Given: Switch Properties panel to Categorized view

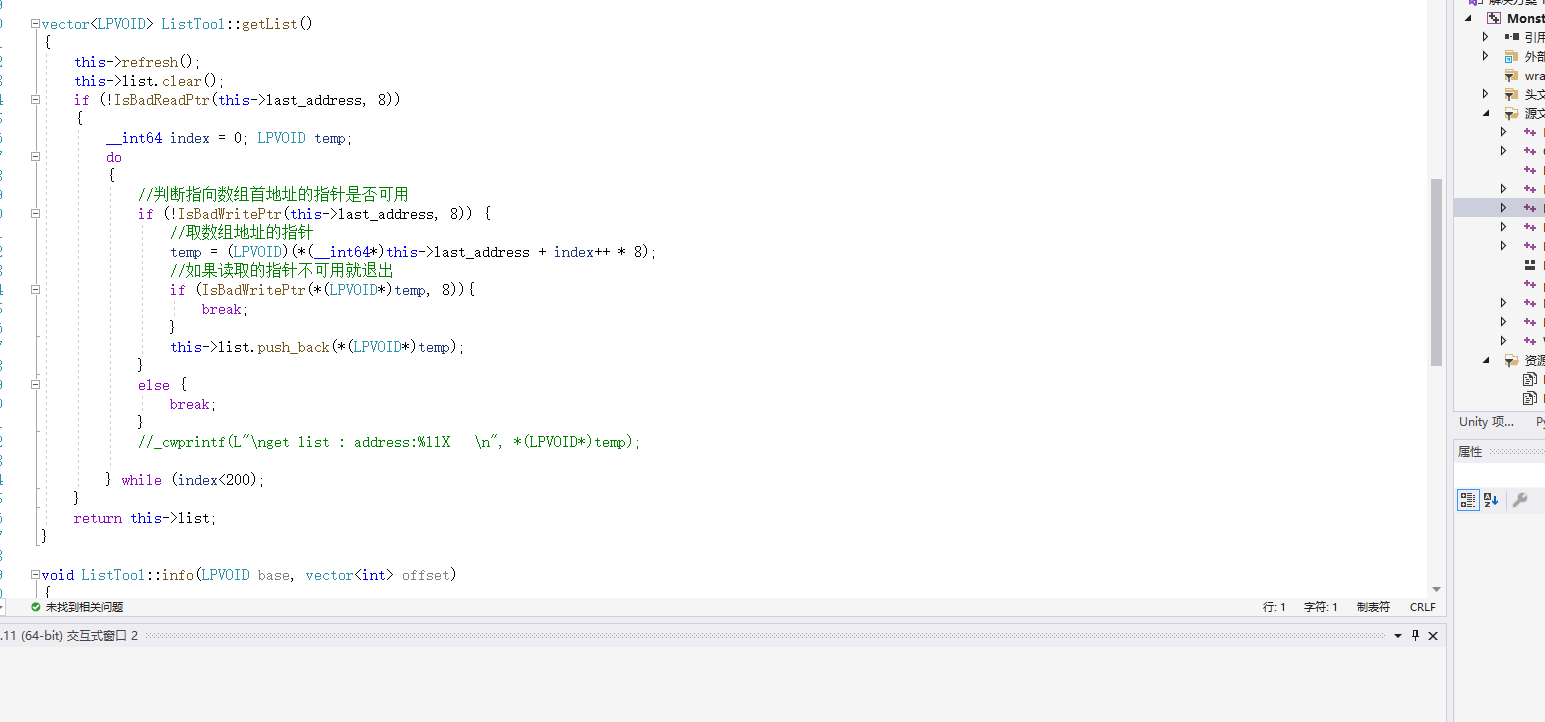Looking at the screenshot, I should (x=1468, y=500).
